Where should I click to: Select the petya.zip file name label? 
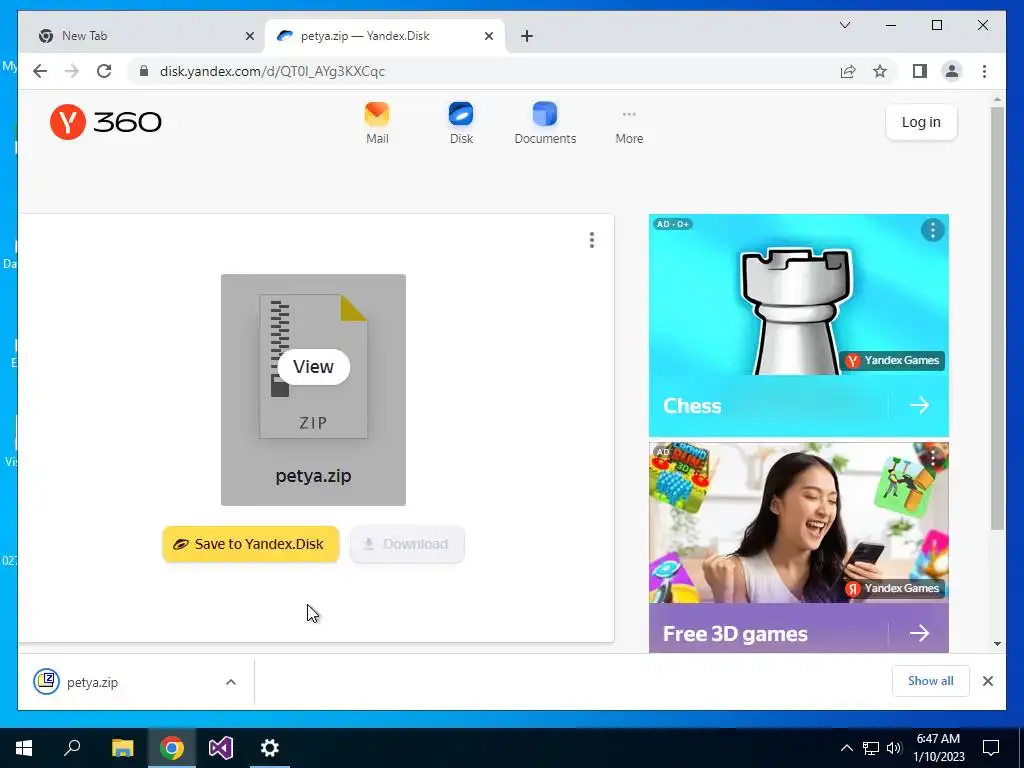[x=313, y=475]
